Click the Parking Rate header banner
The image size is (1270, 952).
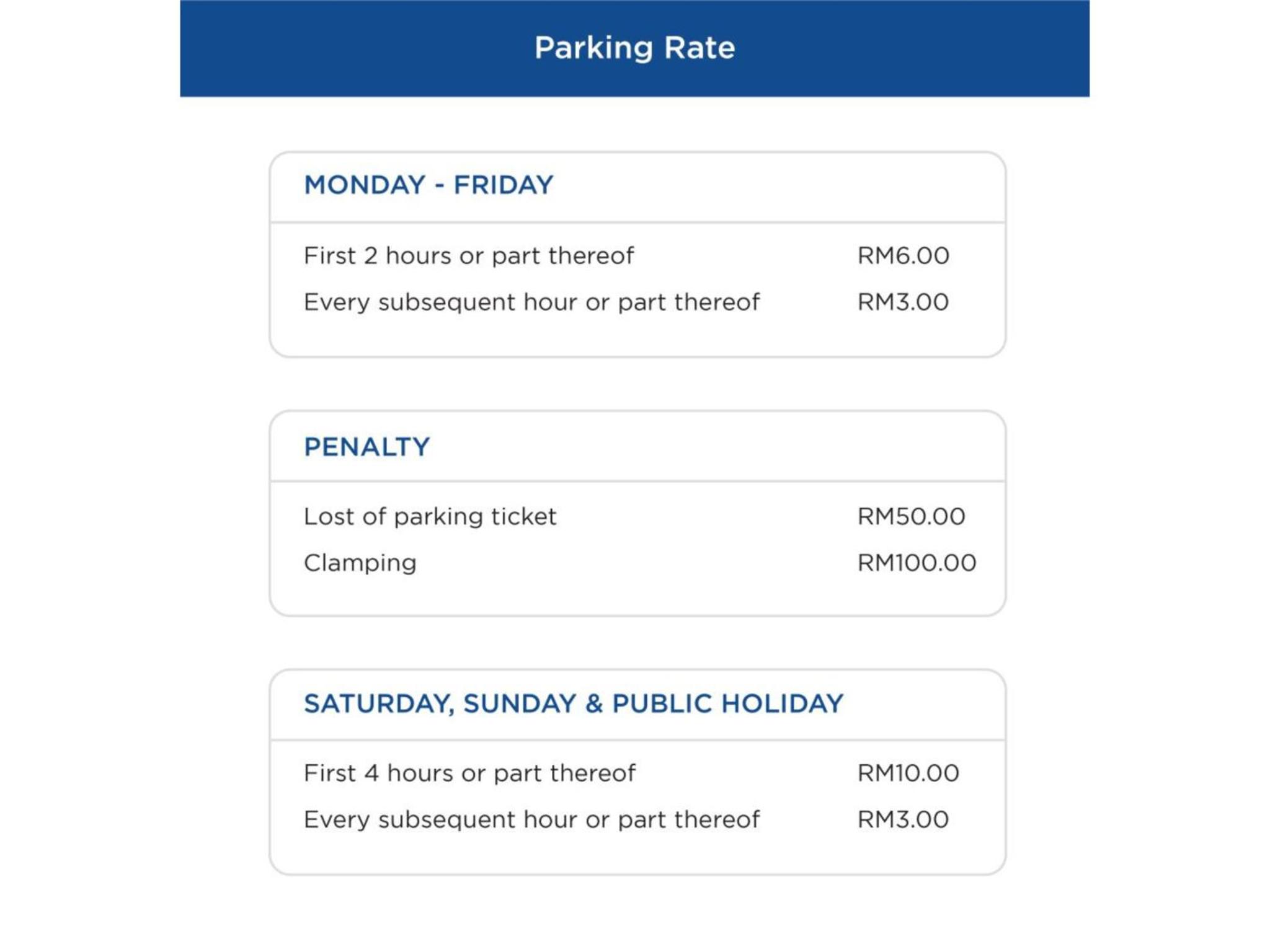(634, 48)
